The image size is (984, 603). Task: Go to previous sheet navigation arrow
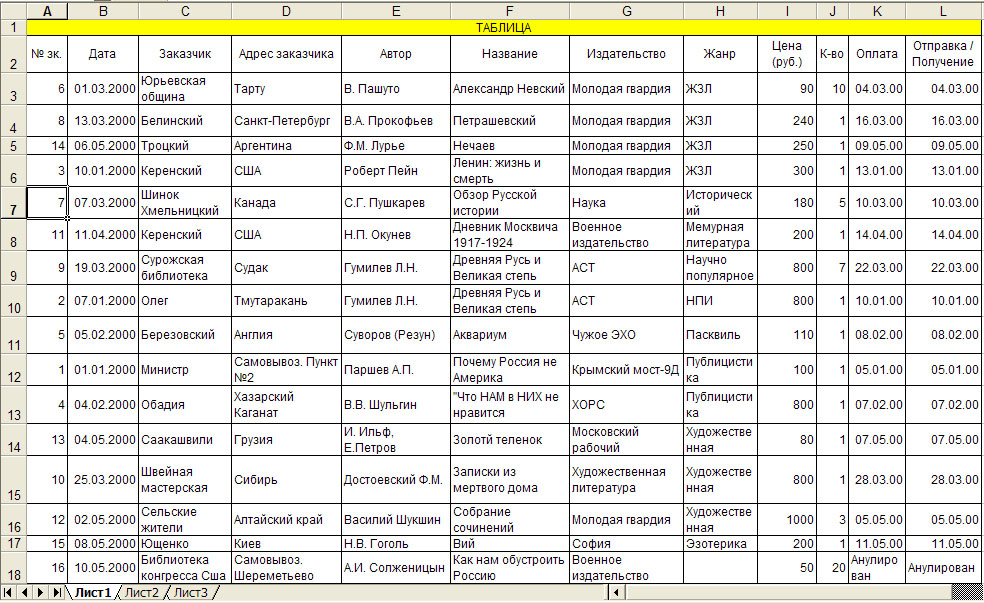24,592
